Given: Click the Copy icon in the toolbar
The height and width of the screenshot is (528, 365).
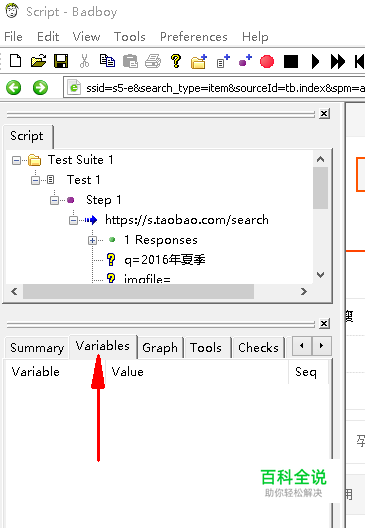Looking at the screenshot, I should pyautogui.click(x=107, y=61).
